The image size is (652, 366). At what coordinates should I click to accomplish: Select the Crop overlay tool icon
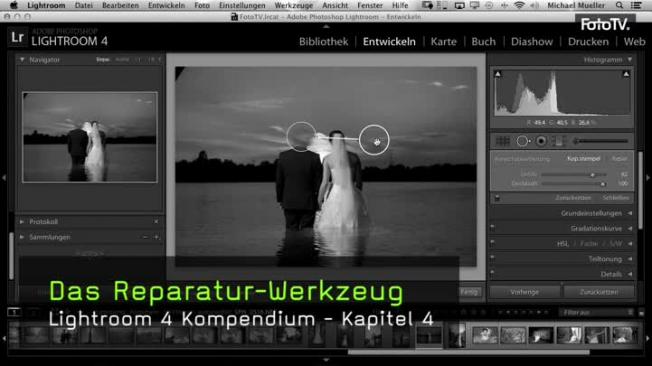click(x=503, y=141)
